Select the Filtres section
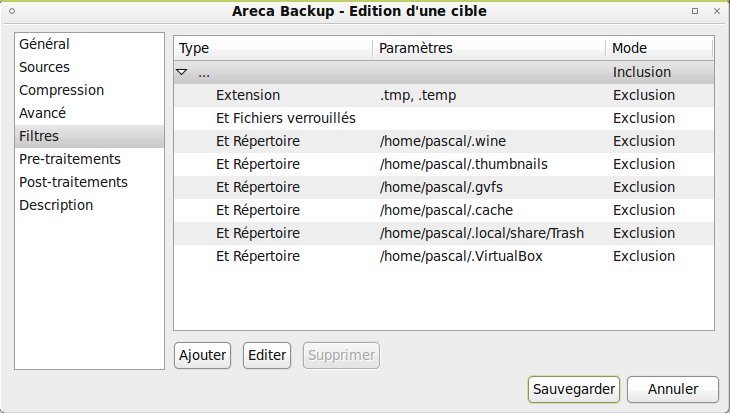The width and height of the screenshot is (730, 413). (x=89, y=136)
